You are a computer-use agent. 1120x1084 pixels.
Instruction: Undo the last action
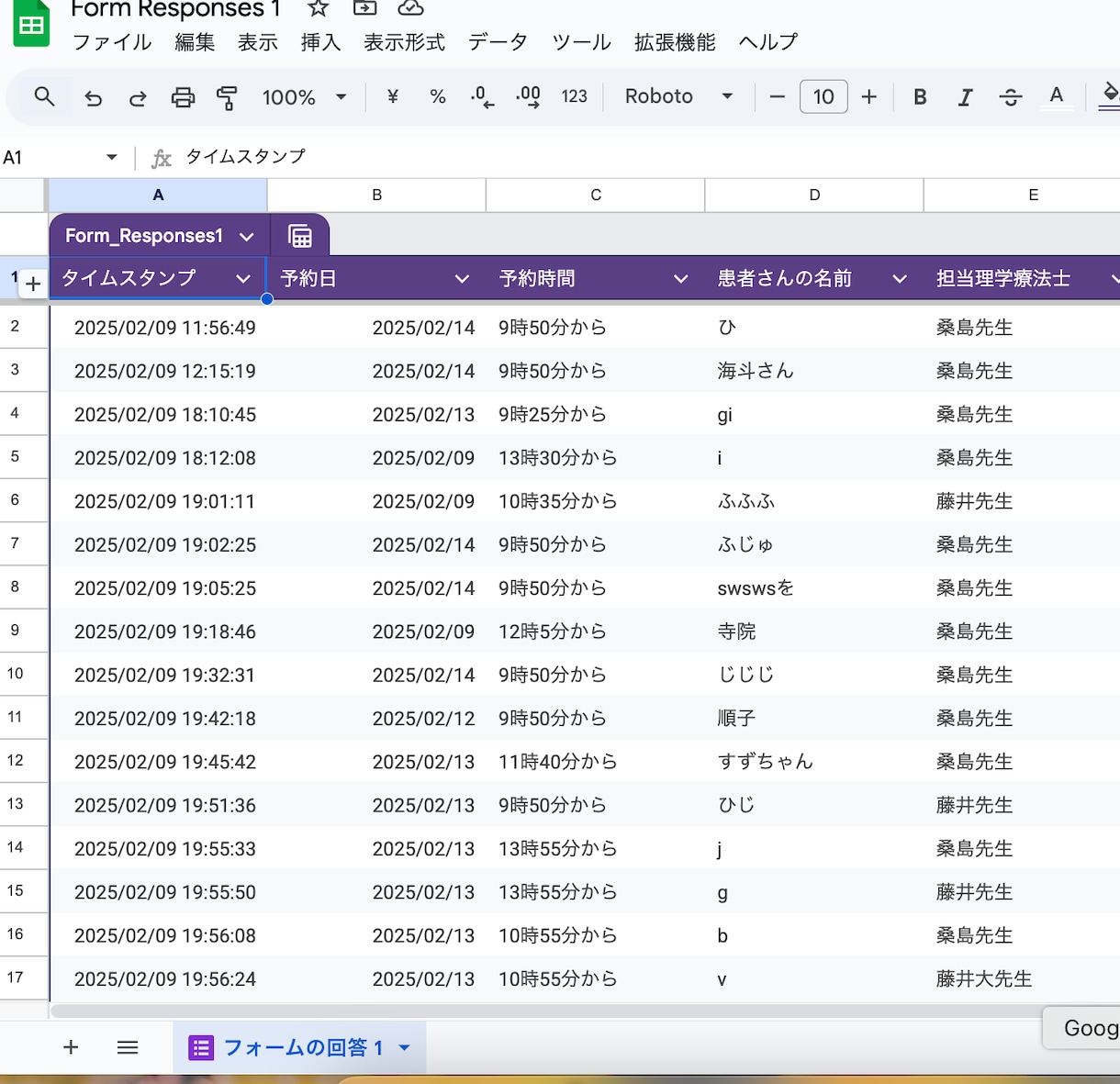(94, 97)
